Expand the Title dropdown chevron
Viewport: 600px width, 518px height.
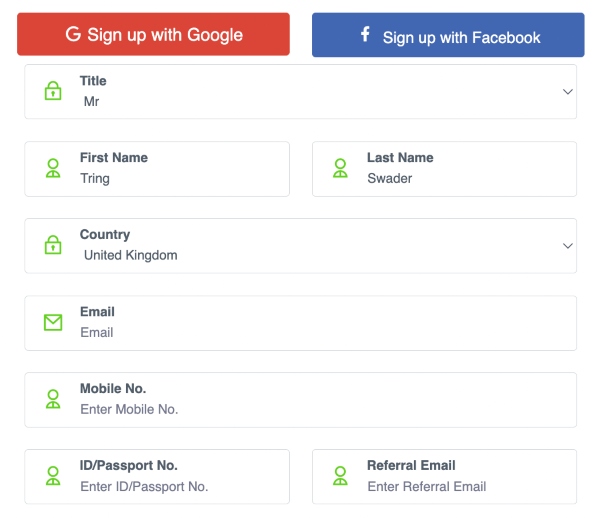[567, 92]
